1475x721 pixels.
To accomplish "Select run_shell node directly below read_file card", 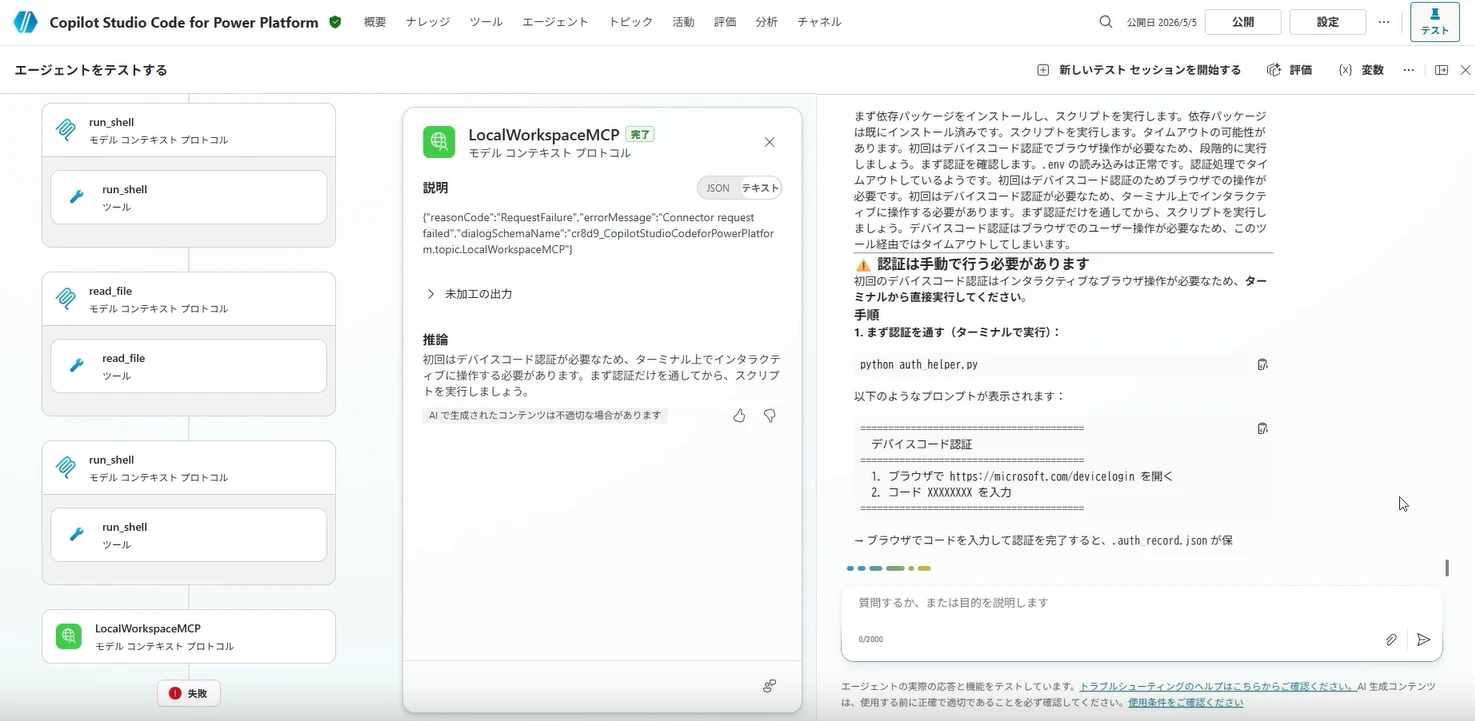I will click(189, 468).
